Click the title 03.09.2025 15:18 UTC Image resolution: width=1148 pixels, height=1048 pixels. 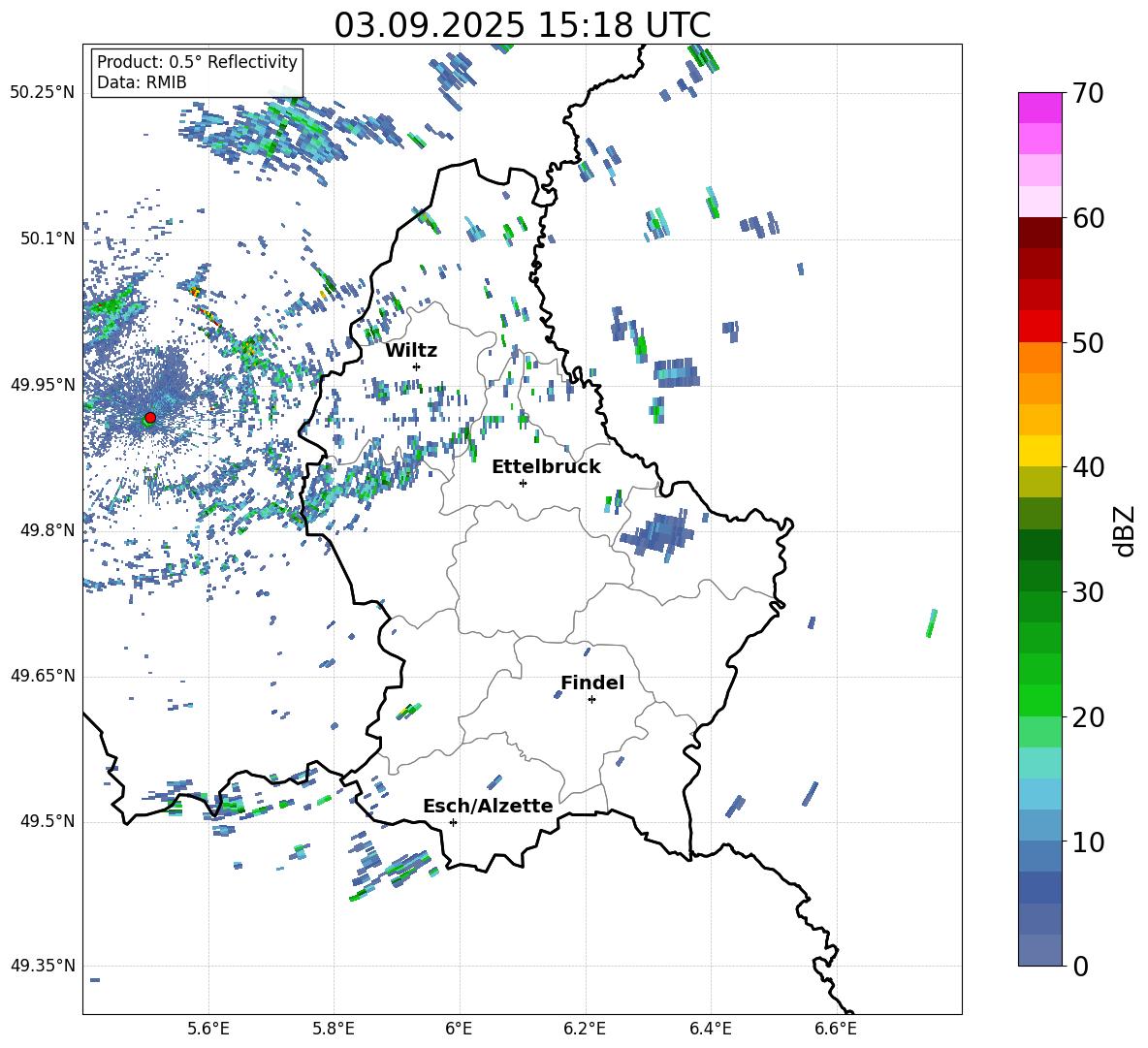coord(522,25)
